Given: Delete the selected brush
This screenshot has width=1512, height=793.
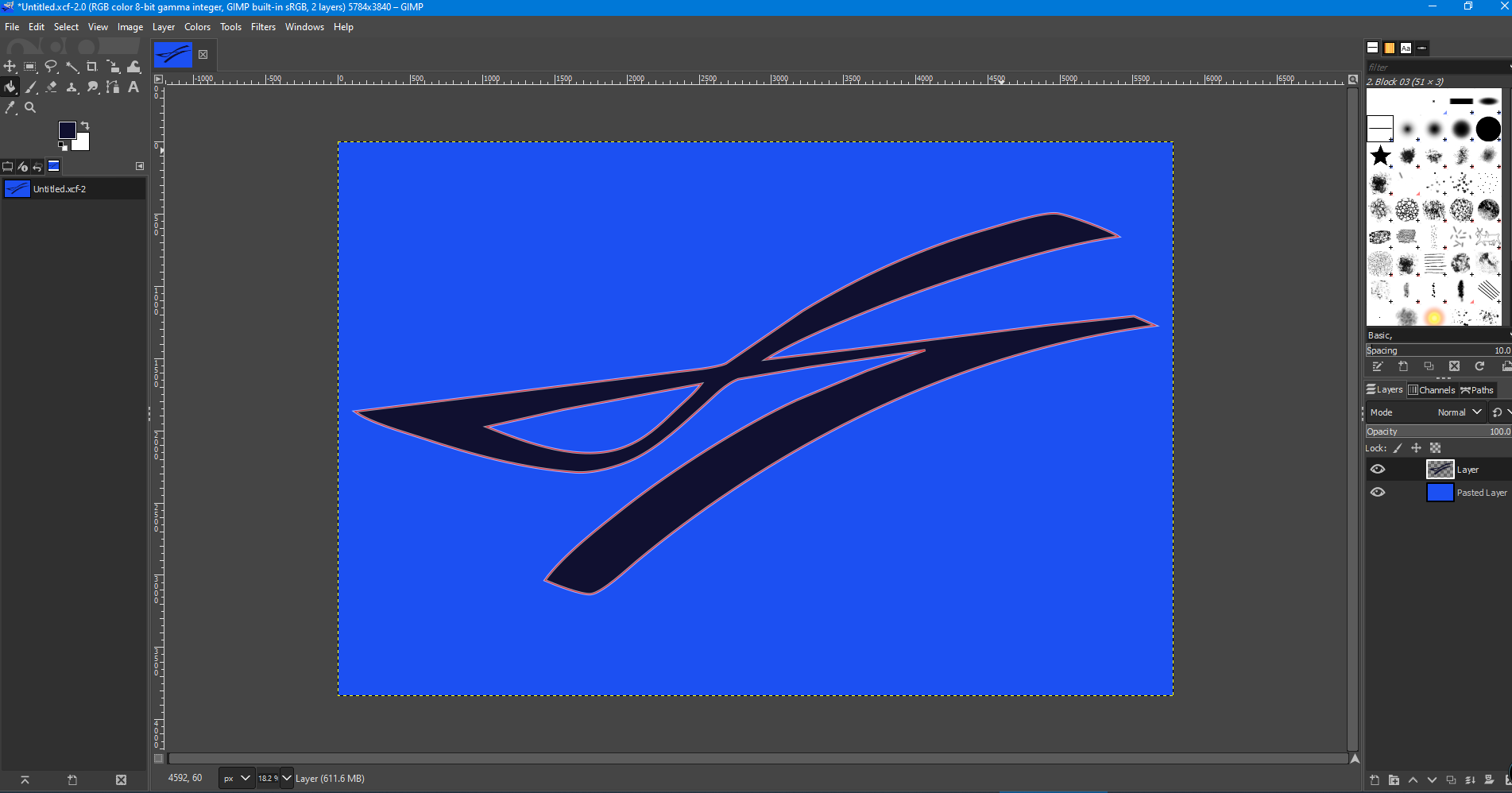Looking at the screenshot, I should pos(1454,366).
